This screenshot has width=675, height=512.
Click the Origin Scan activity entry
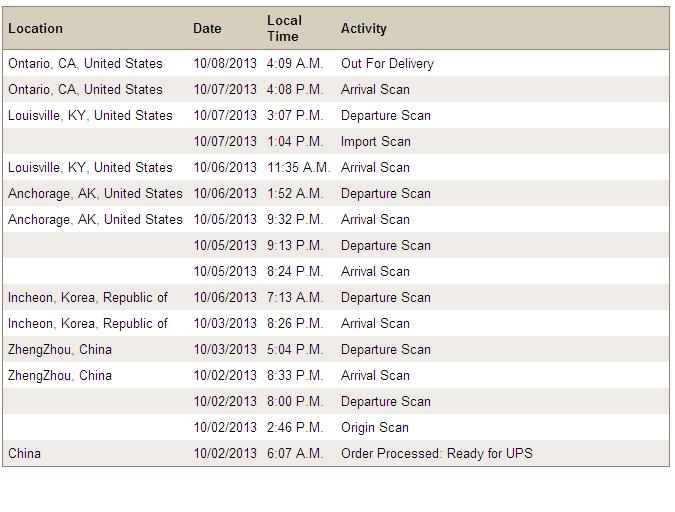(375, 428)
